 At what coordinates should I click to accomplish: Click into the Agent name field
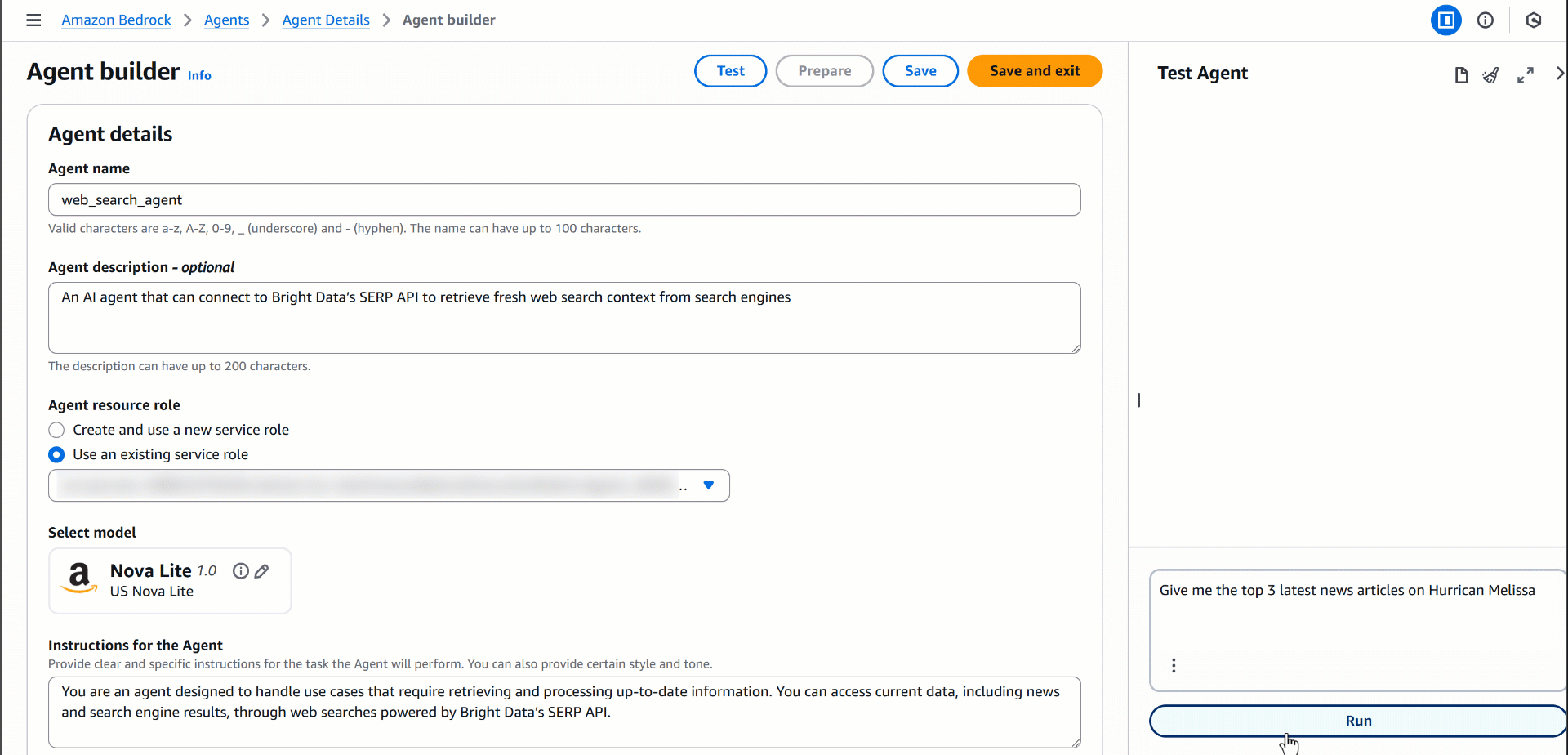point(563,199)
